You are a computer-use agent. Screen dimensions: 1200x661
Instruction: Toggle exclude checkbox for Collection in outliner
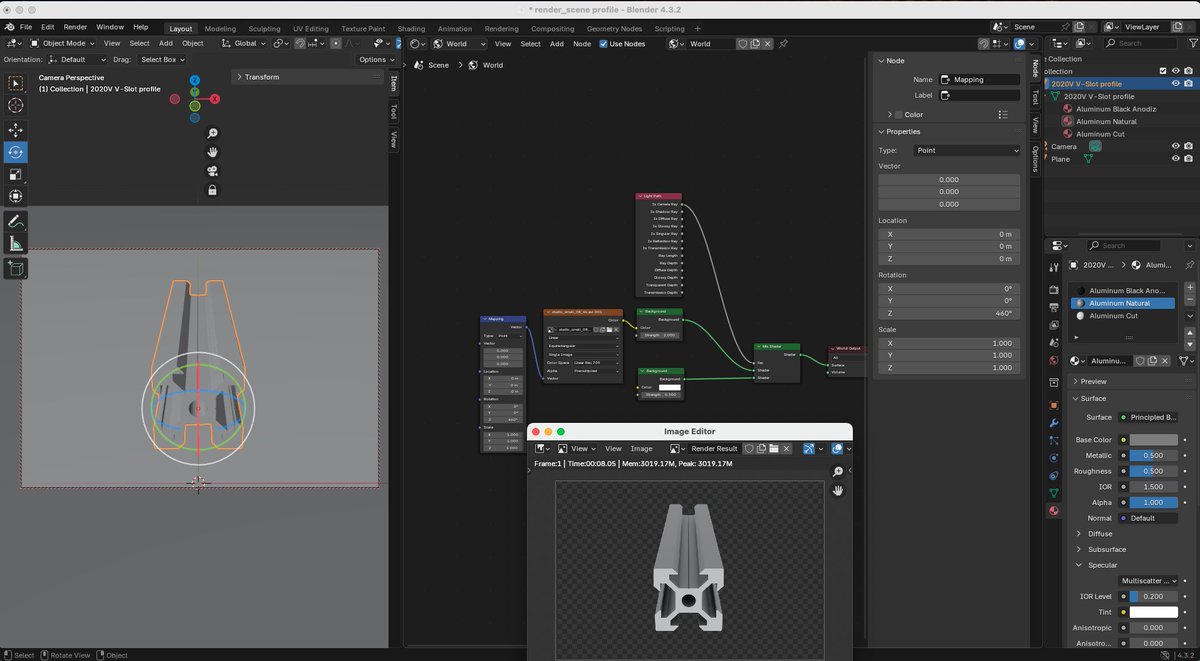pyautogui.click(x=1162, y=71)
